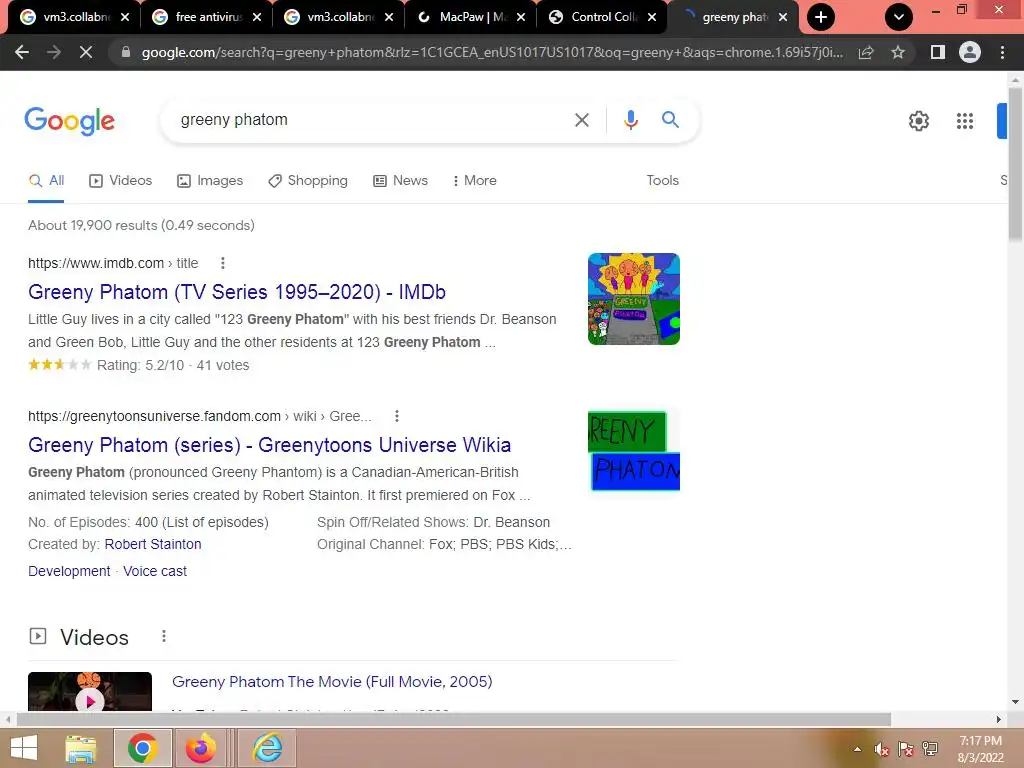This screenshot has height=768, width=1024.
Task: Click the horizontal scrollbar thumb
Action: click(x=454, y=720)
